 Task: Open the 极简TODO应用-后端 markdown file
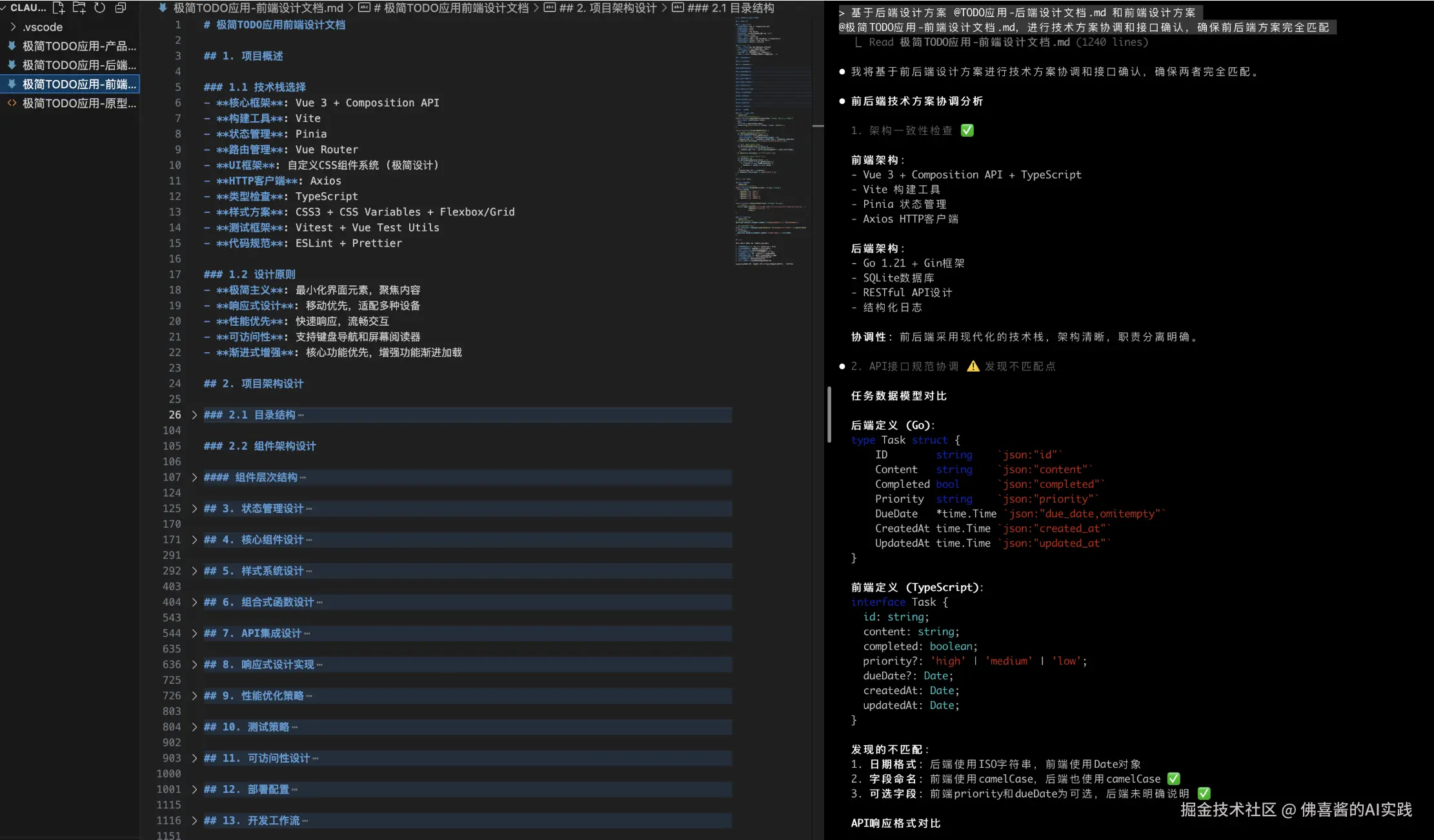coord(79,65)
